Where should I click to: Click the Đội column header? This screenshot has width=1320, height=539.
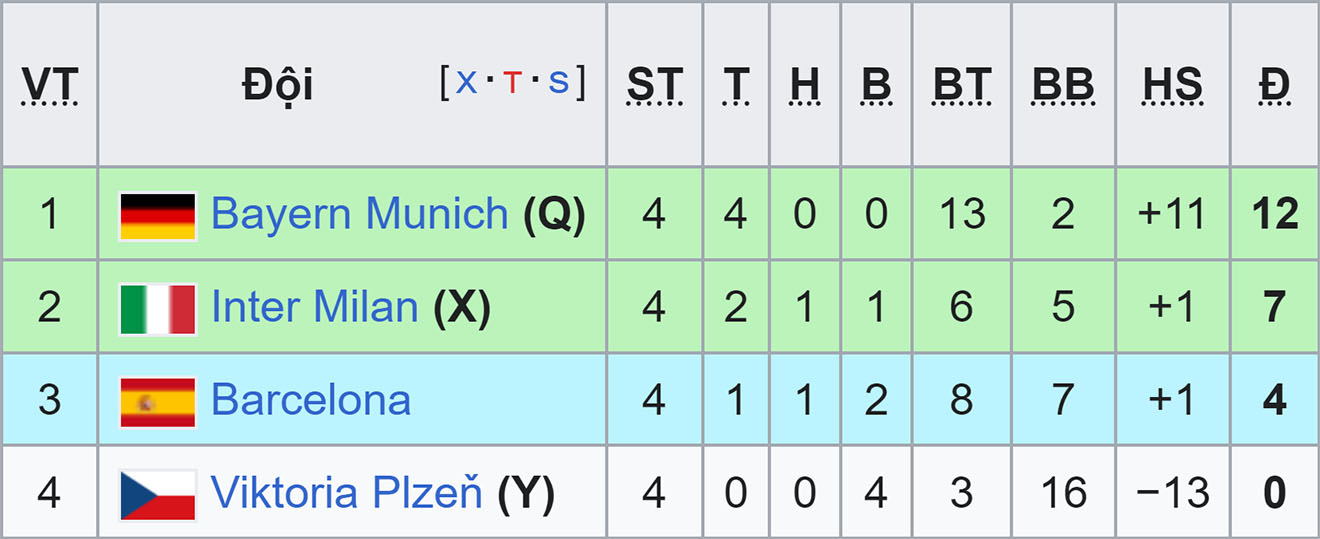277,86
